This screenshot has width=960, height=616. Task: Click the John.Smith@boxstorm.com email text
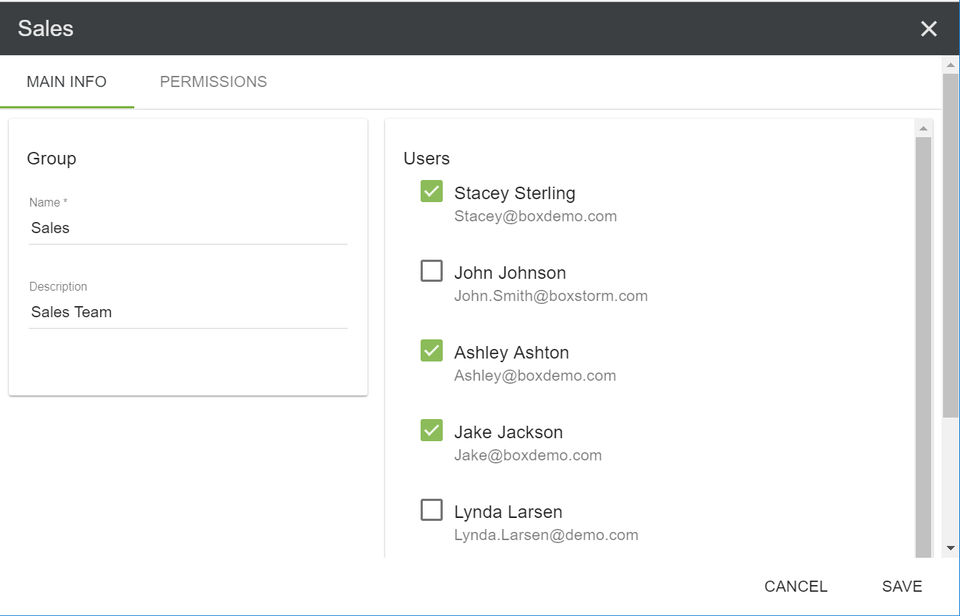(551, 296)
